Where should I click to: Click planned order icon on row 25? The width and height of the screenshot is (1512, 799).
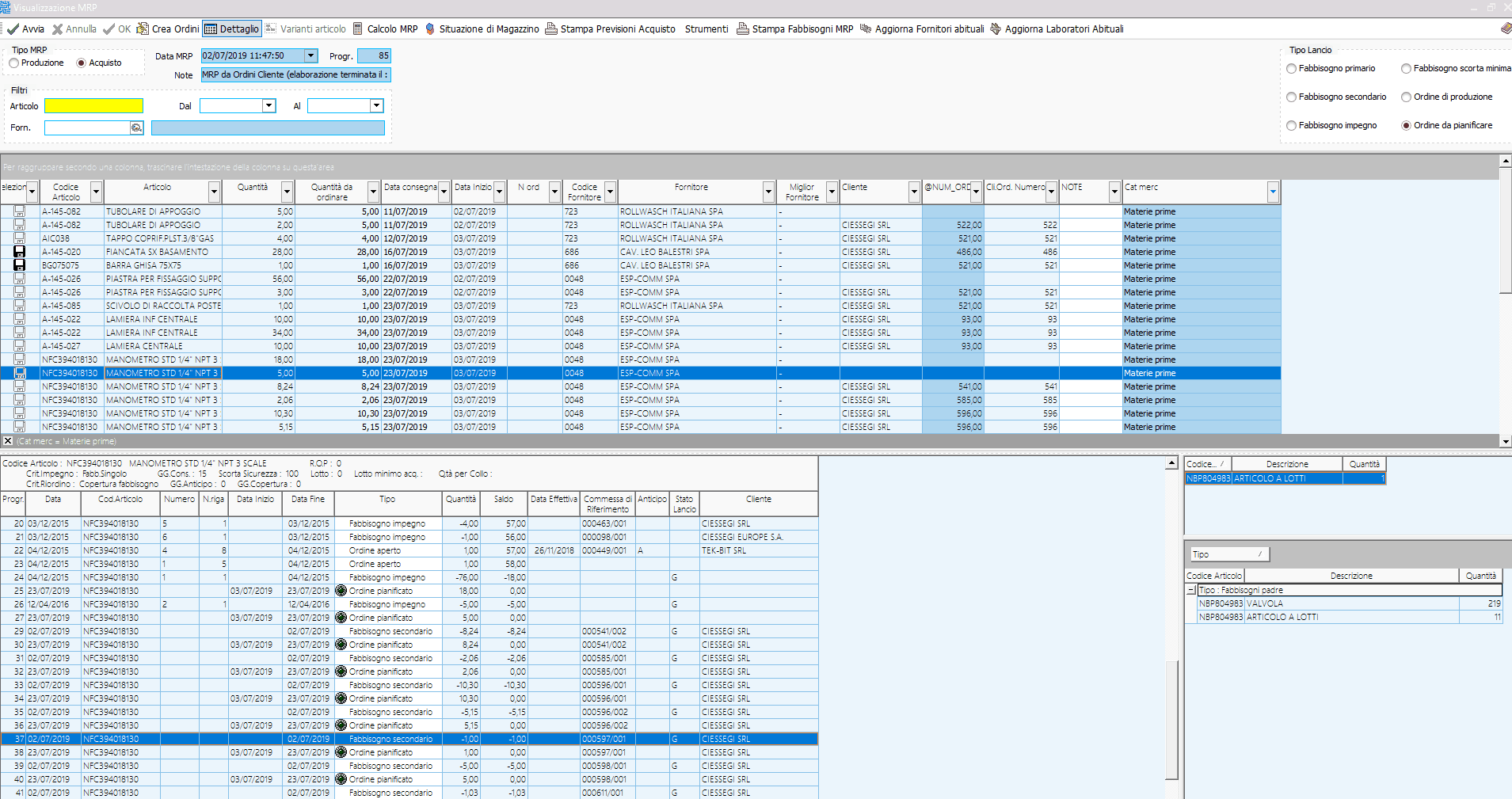pos(341,591)
